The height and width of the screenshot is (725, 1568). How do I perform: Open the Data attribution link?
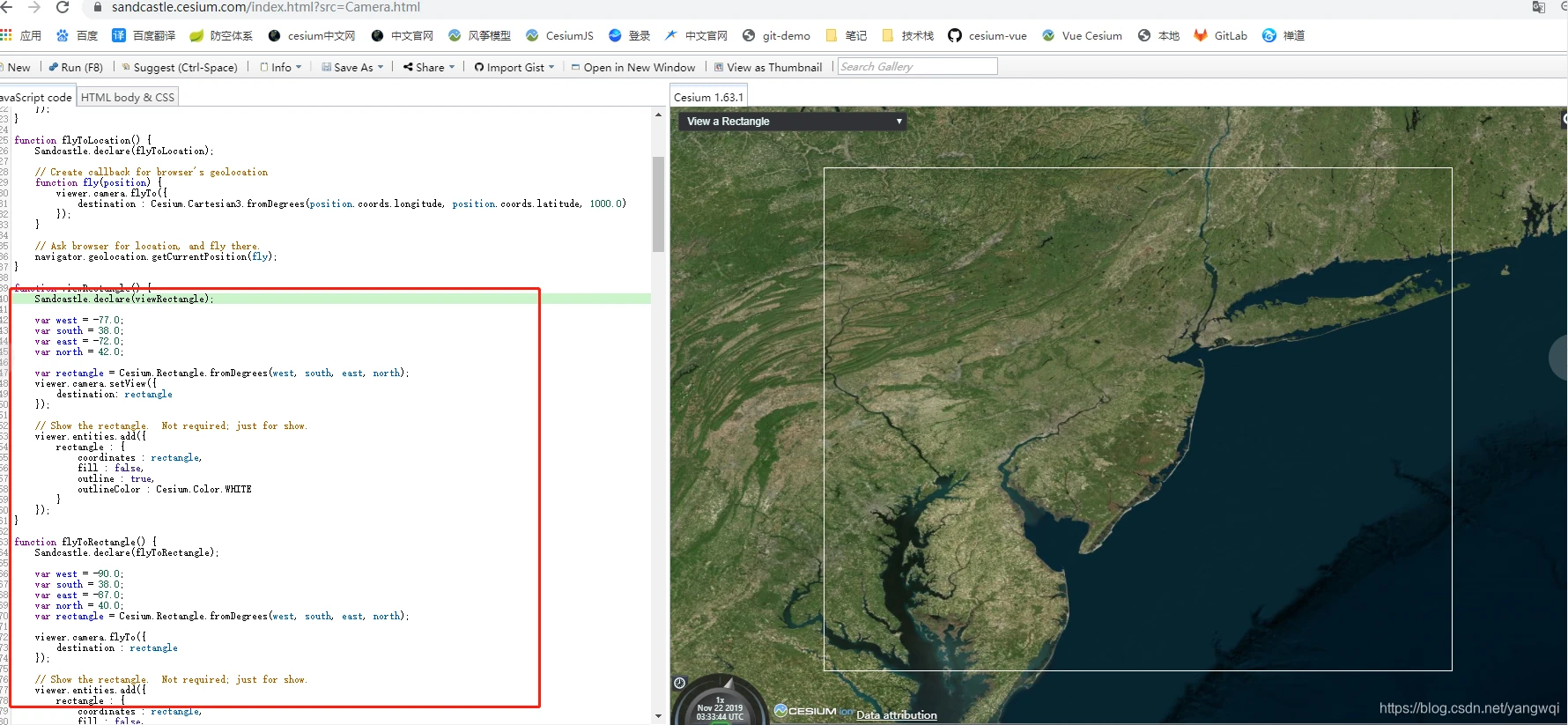coord(897,715)
